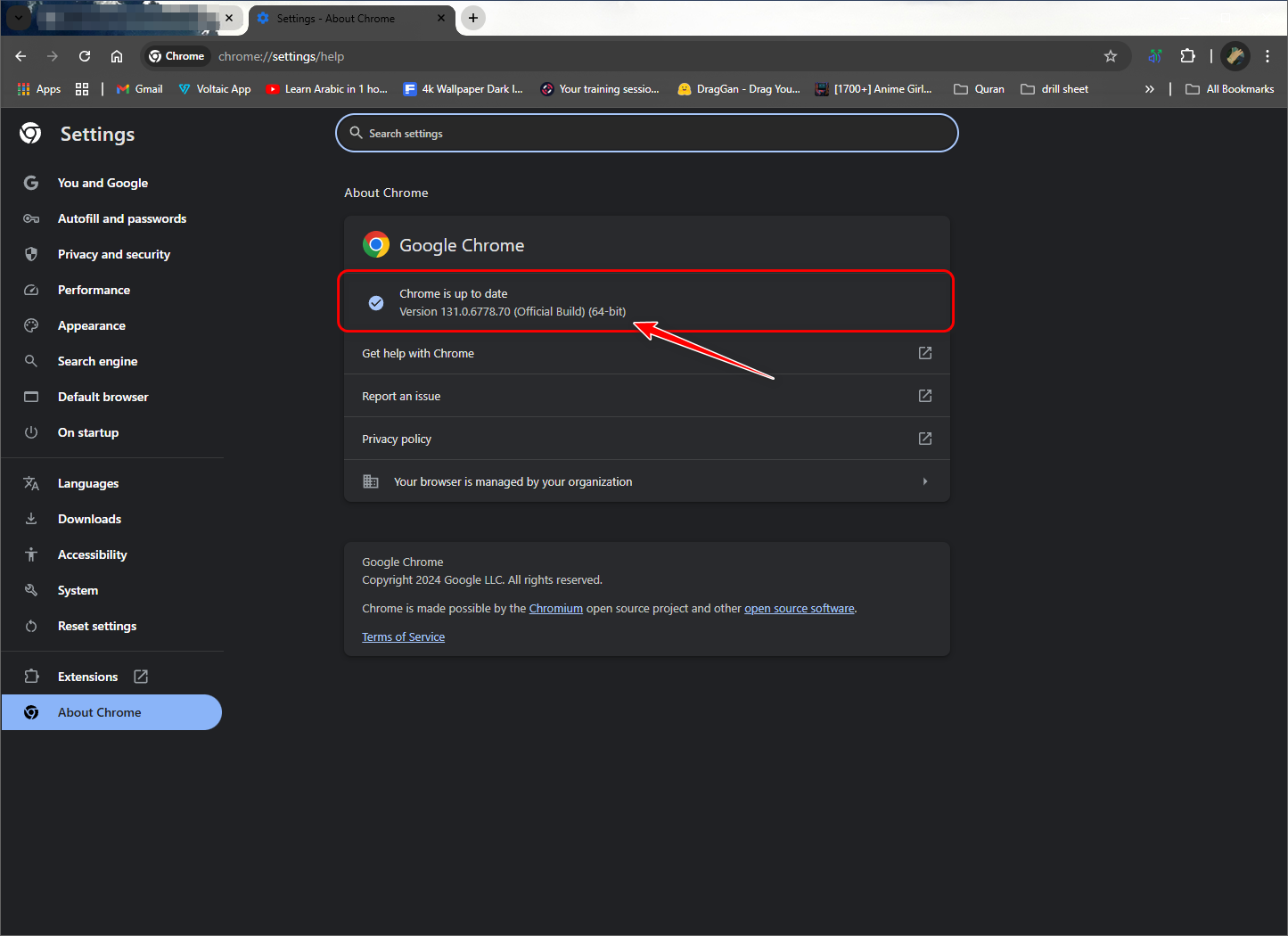Expand the Quran bookmark folder
Image resolution: width=1288 pixels, height=936 pixels.
[x=979, y=89]
